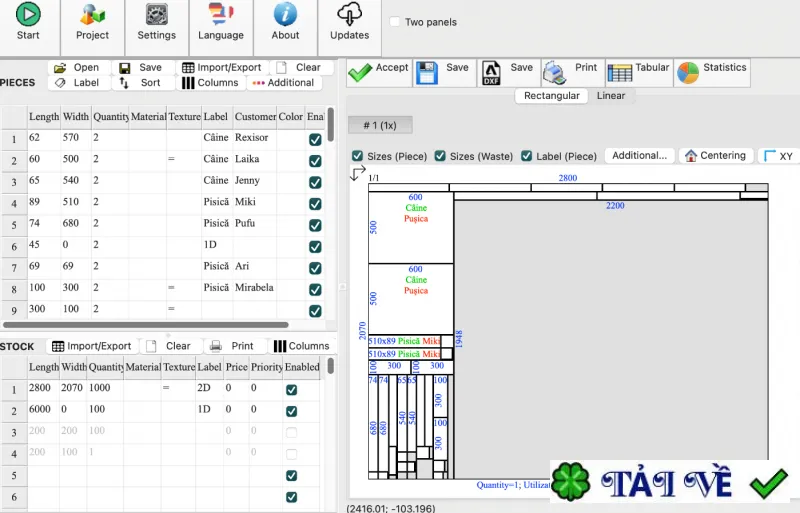This screenshot has height=513, width=800.
Task: Switch to the Linear tab
Action: (x=611, y=96)
